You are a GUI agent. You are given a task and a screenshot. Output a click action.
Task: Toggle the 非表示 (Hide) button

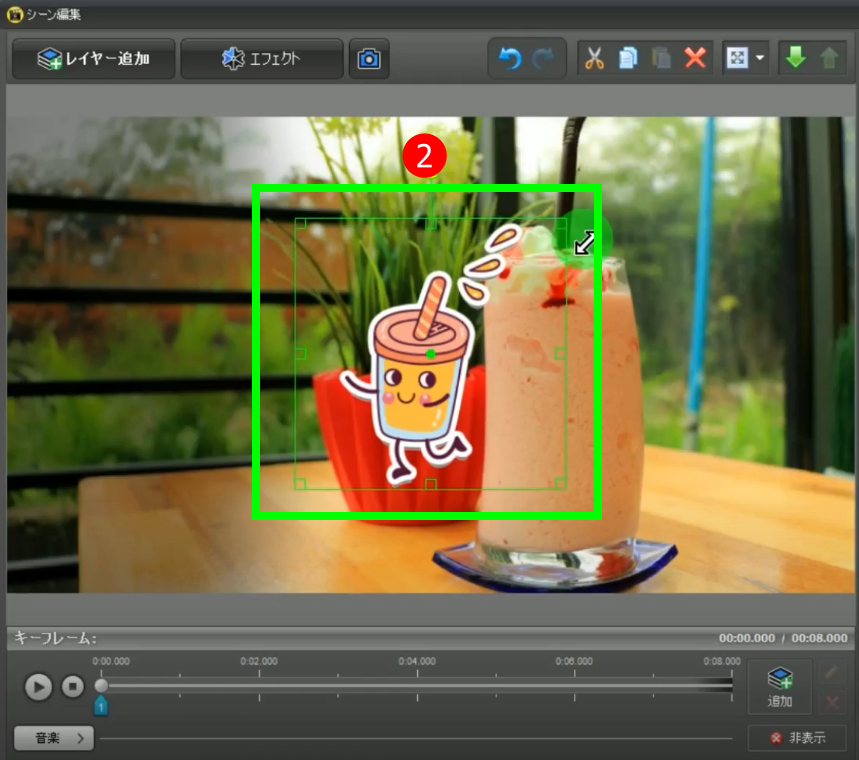797,738
